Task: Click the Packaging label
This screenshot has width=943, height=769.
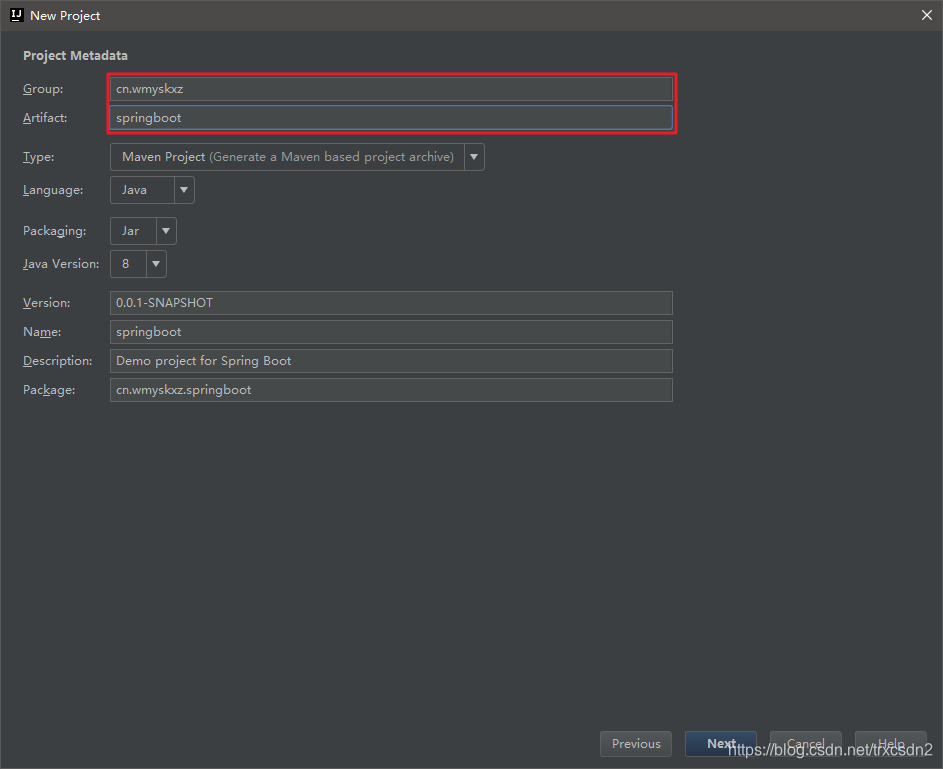Action: point(54,231)
